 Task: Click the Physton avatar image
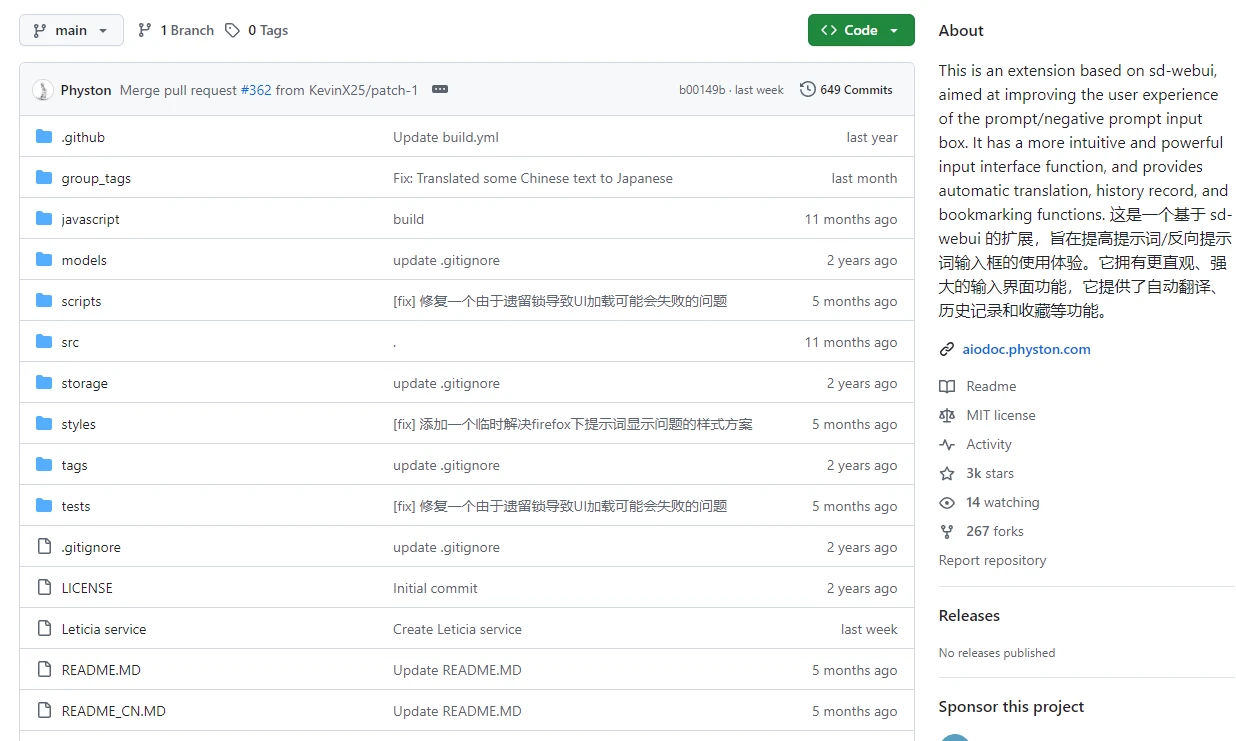43,90
